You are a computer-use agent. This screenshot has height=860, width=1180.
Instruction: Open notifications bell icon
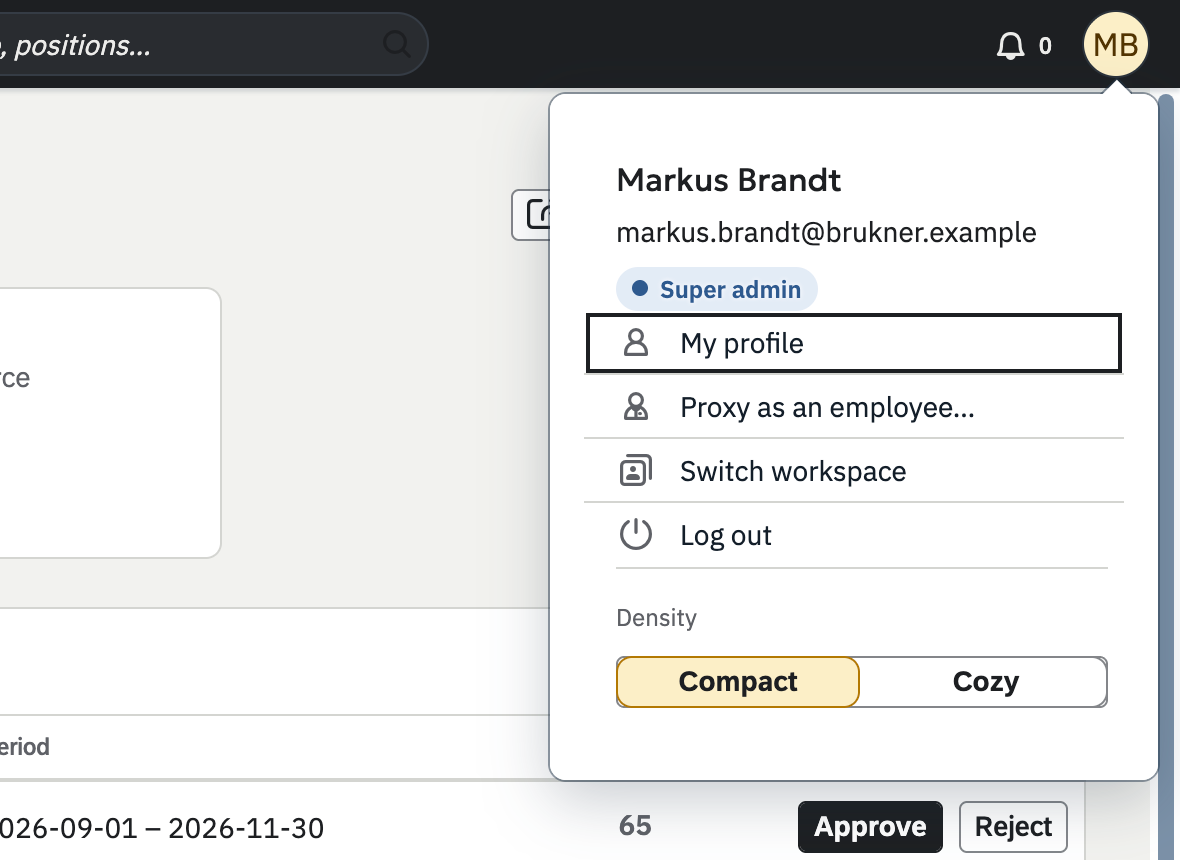tap(1010, 46)
